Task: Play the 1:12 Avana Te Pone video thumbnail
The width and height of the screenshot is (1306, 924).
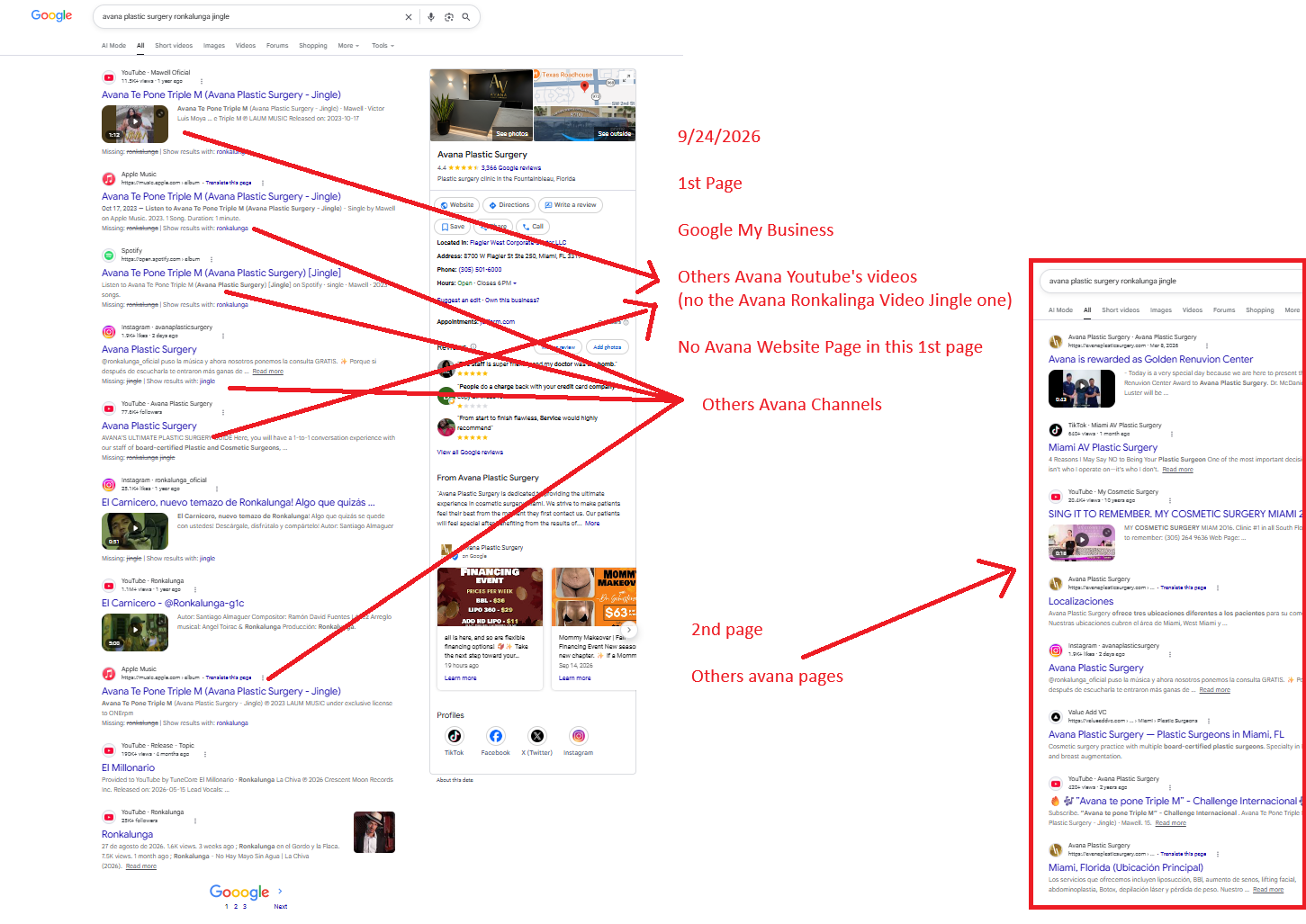Action: coord(135,124)
